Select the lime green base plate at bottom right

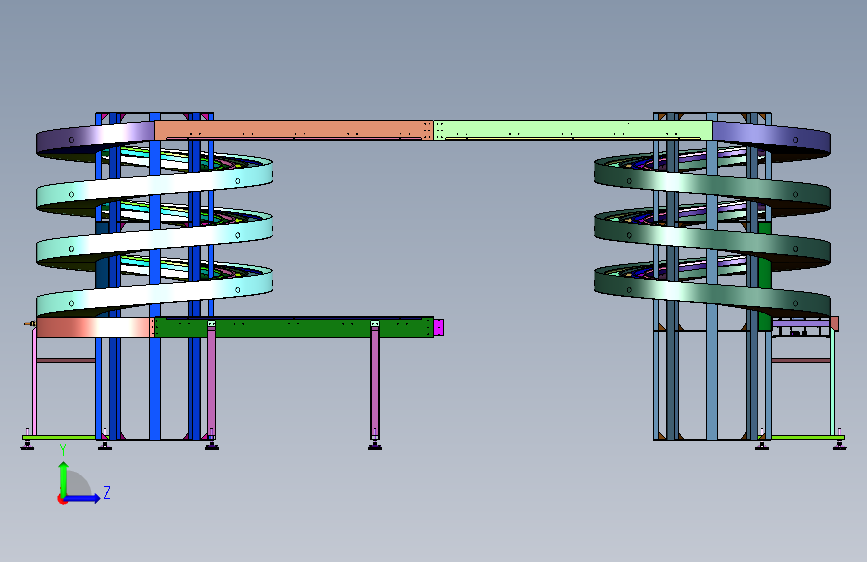(807, 438)
